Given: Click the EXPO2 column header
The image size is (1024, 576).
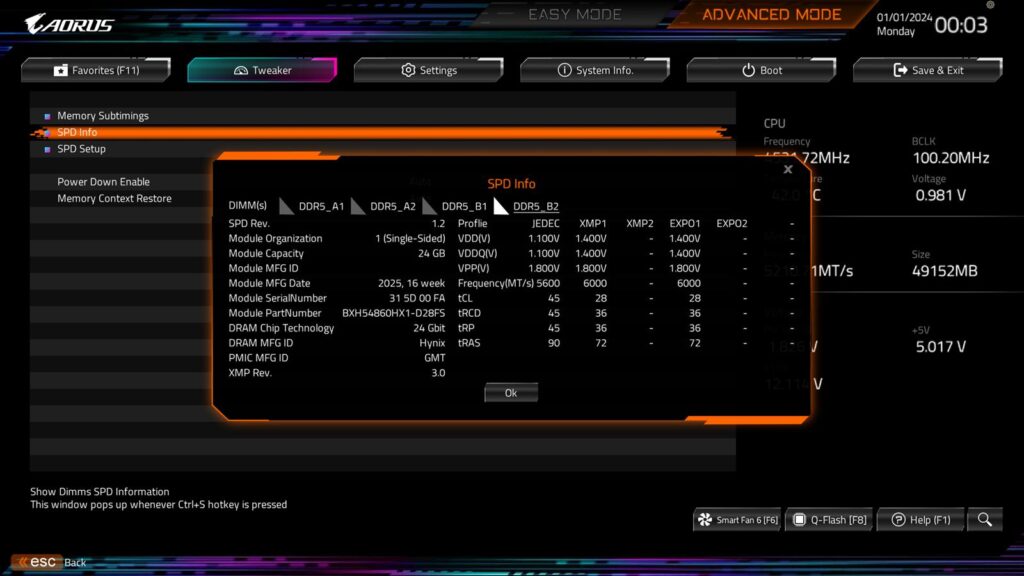Looking at the screenshot, I should pyautogui.click(x=731, y=223).
